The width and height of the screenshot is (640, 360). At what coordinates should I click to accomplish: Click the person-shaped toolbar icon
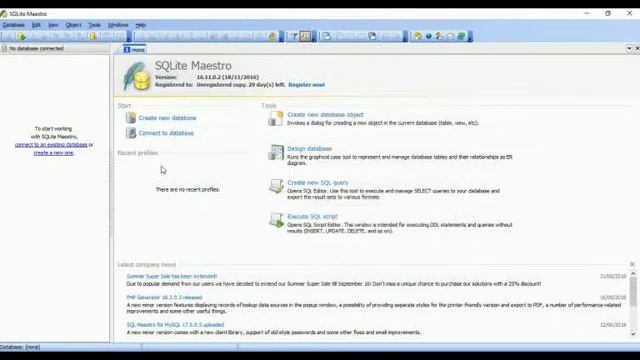439,37
